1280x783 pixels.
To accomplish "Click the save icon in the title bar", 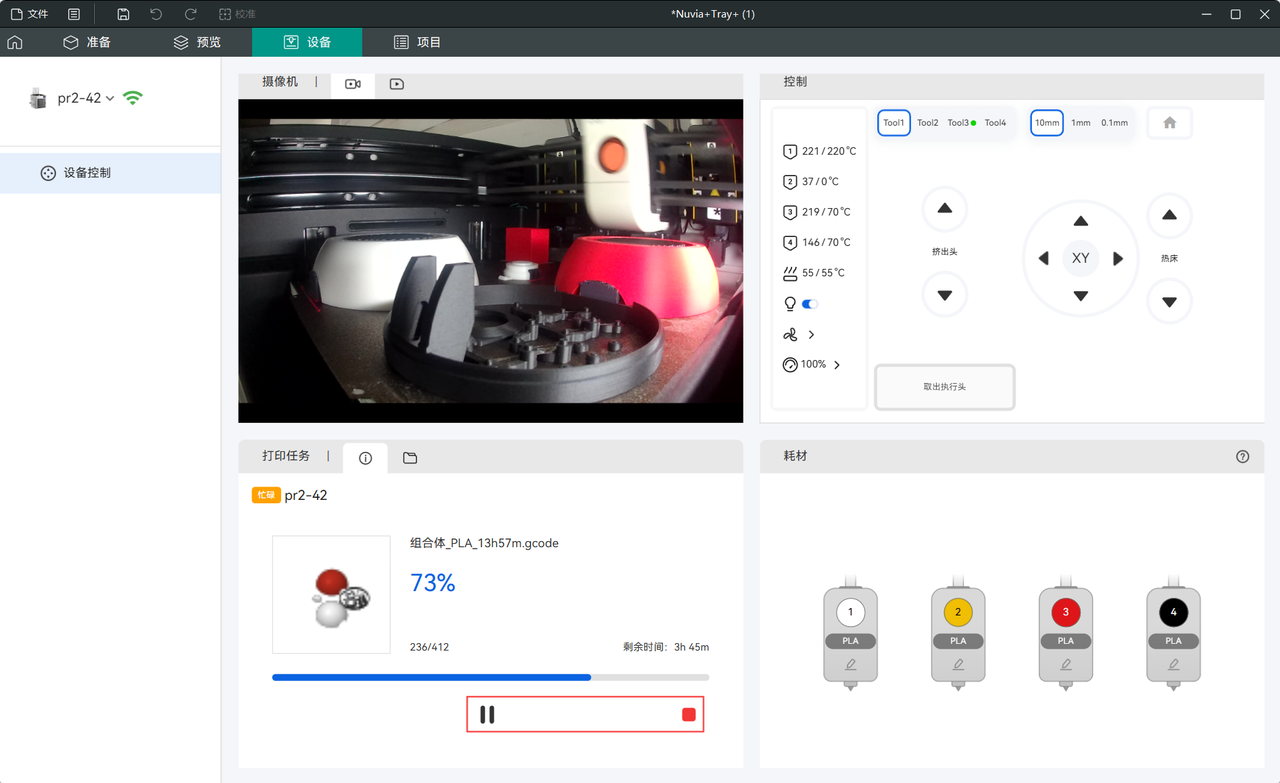I will pyautogui.click(x=123, y=14).
